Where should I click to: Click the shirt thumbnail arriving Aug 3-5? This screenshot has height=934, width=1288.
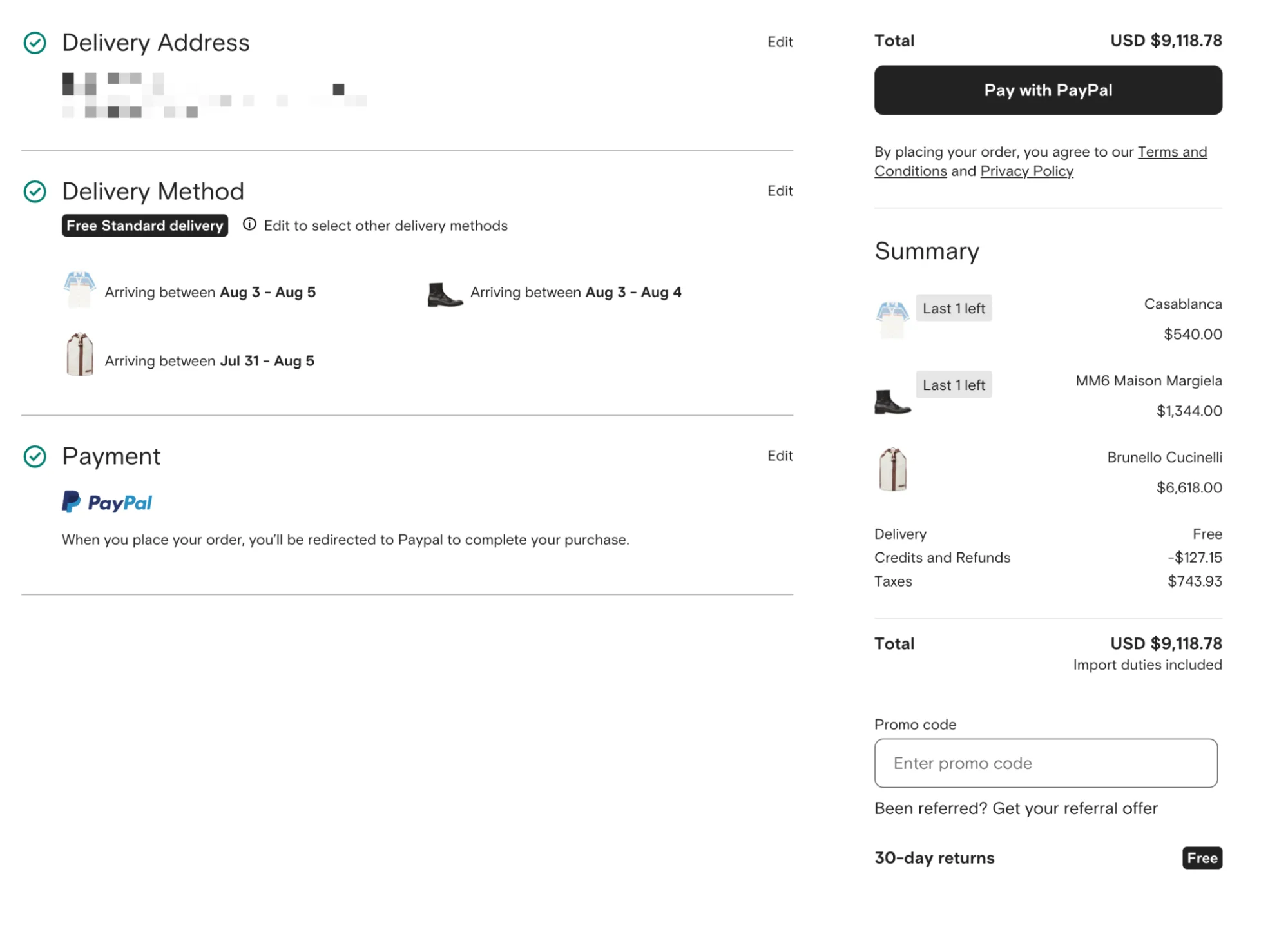(79, 290)
